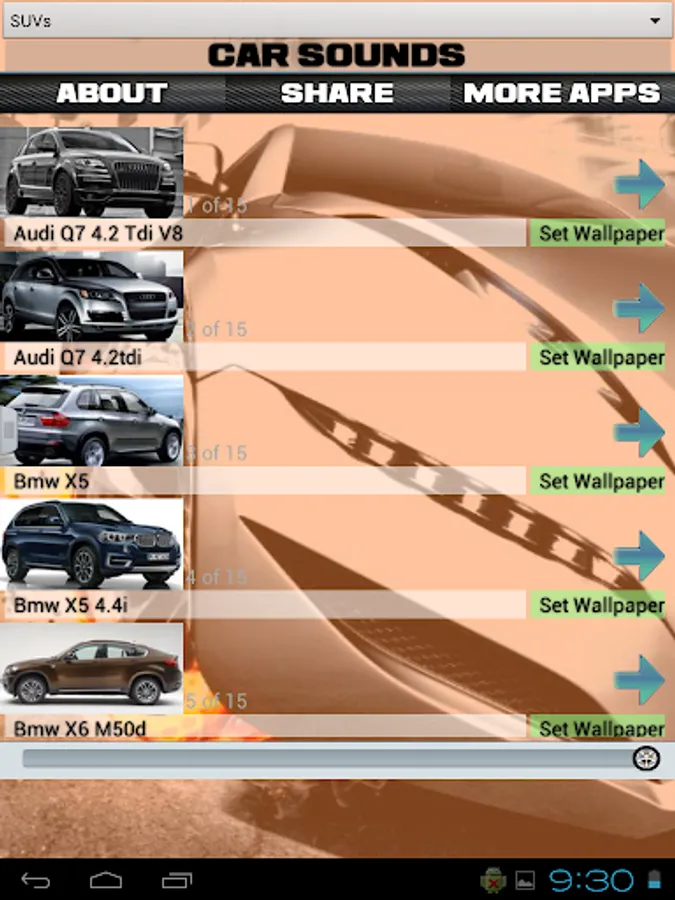Click the battery icon in status bar
Viewport: 675px width, 900px height.
pos(654,880)
